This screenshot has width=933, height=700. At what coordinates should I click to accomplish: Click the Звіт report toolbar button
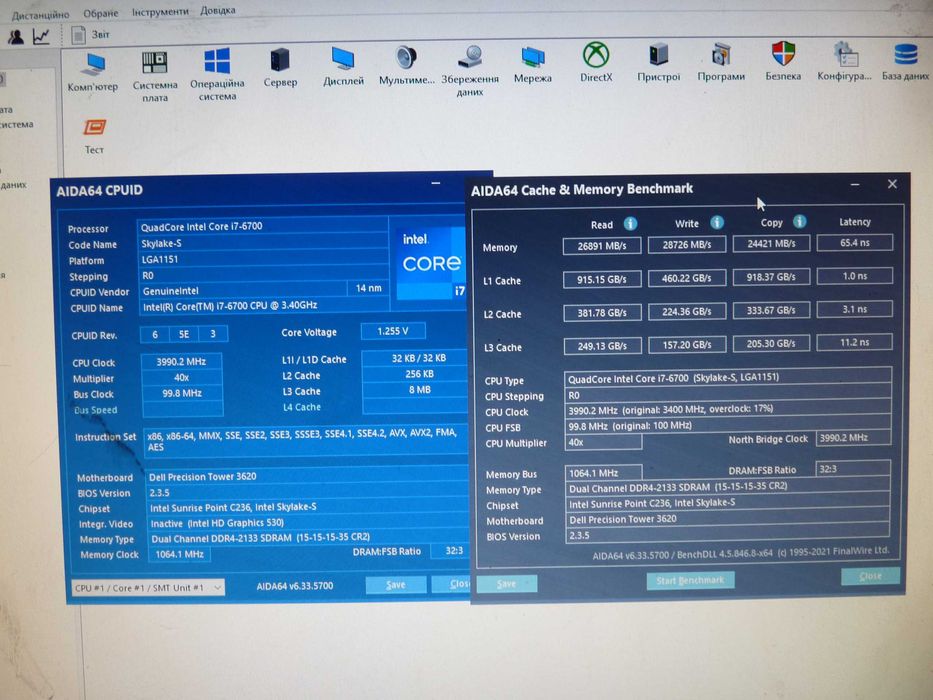coord(90,35)
